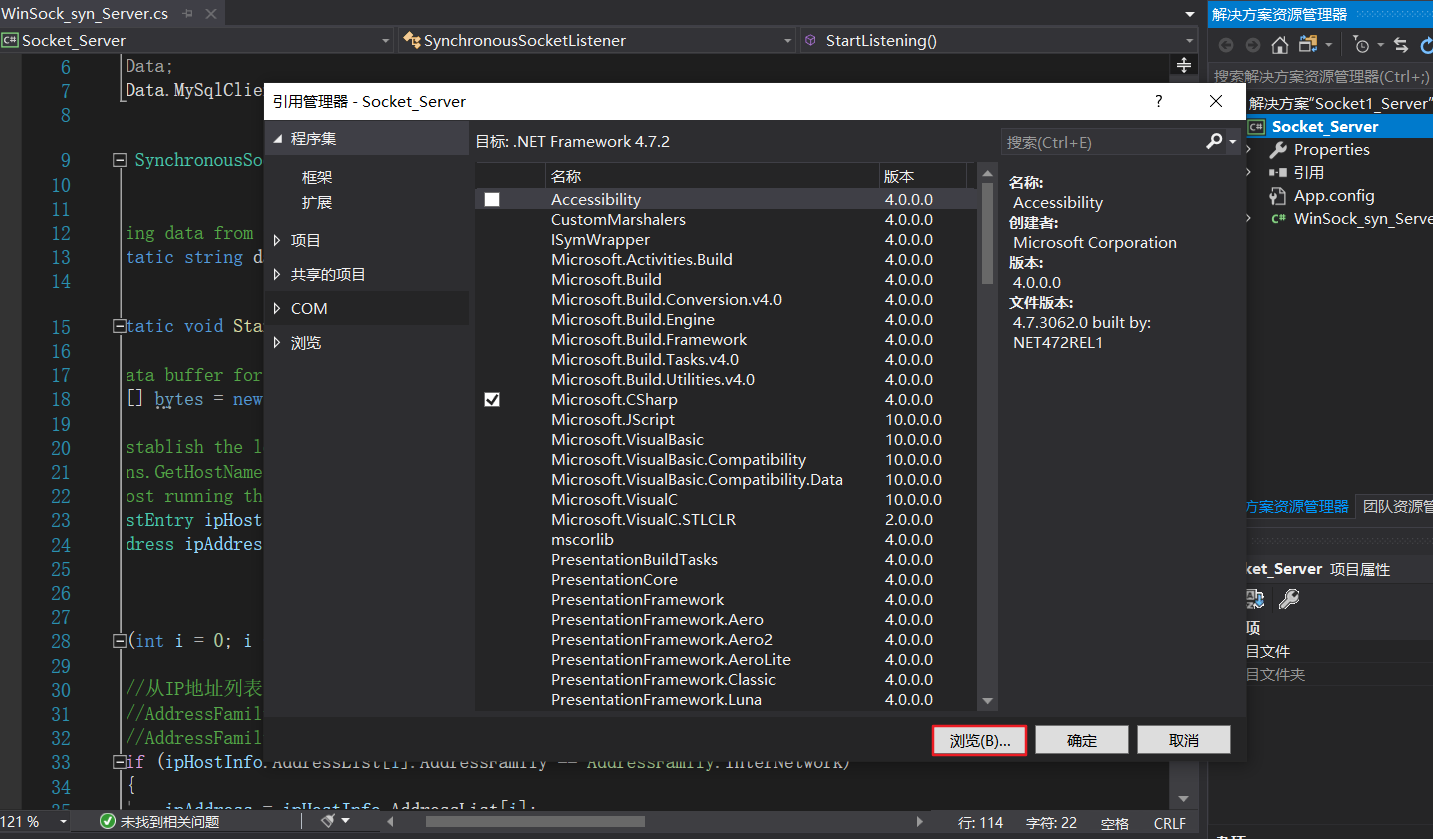Sort list by the 版本 column header
The height and width of the screenshot is (839, 1433).
[922, 176]
